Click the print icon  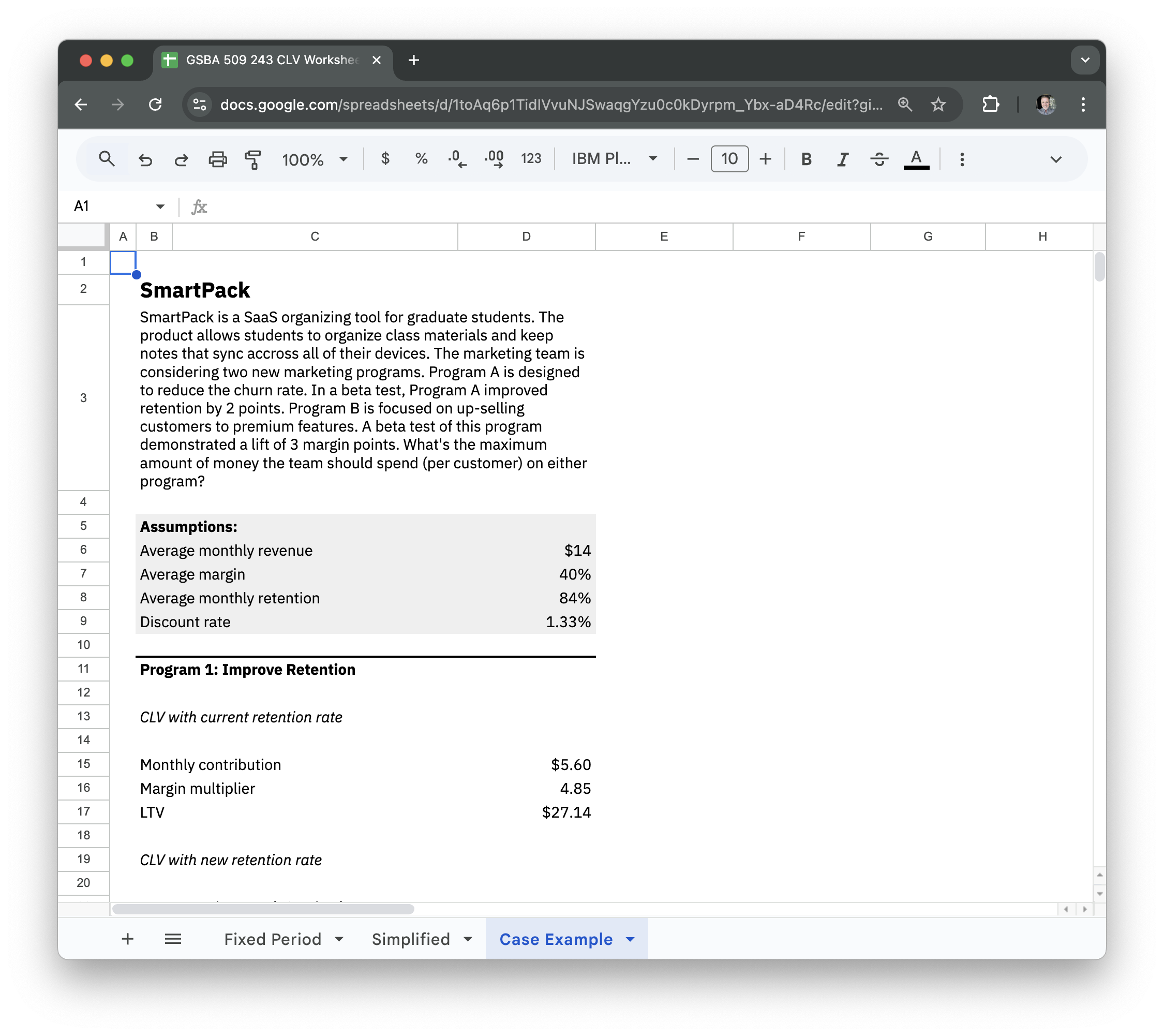[x=217, y=159]
